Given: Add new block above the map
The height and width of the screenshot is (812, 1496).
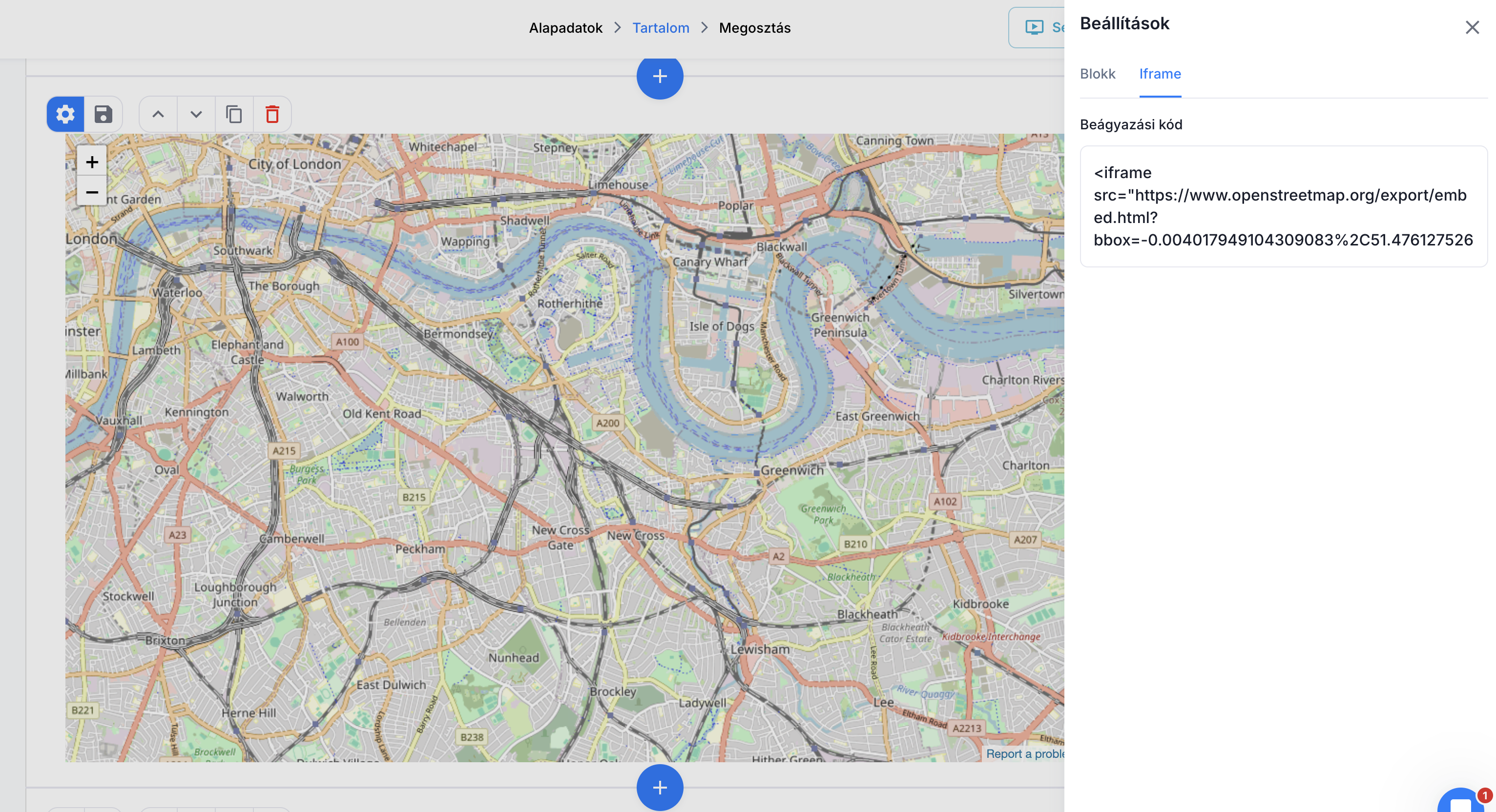Looking at the screenshot, I should pos(660,76).
